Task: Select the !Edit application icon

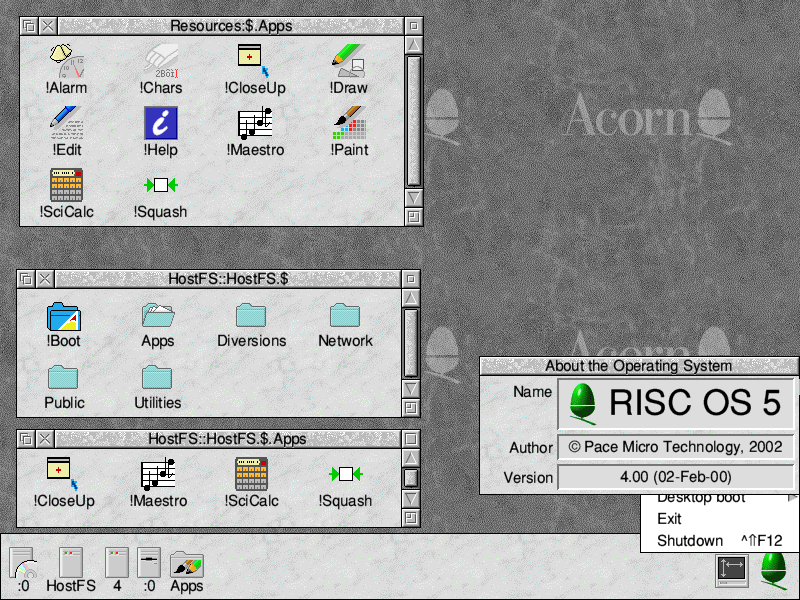Action: click(67, 131)
